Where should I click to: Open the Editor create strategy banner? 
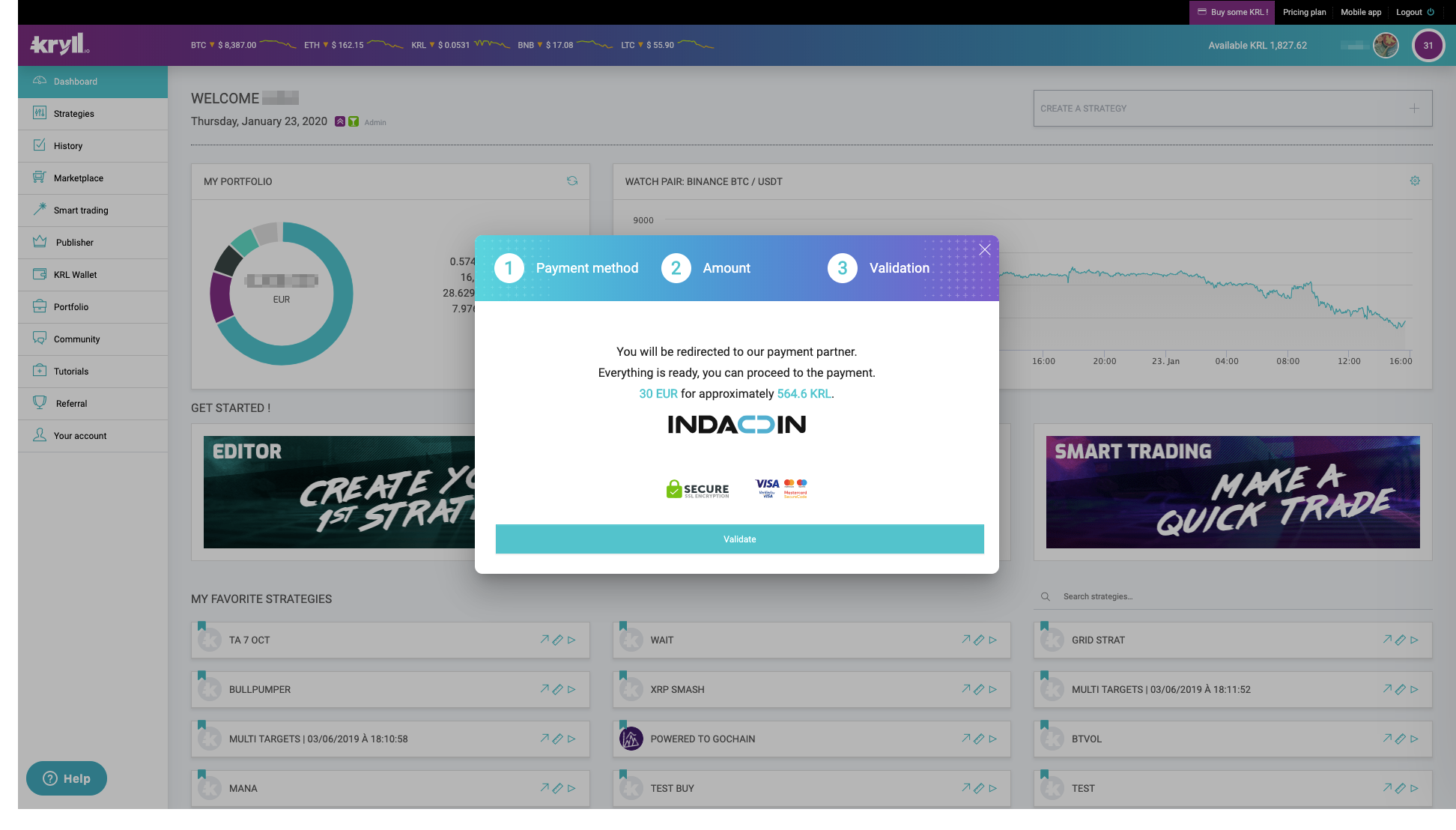339,492
